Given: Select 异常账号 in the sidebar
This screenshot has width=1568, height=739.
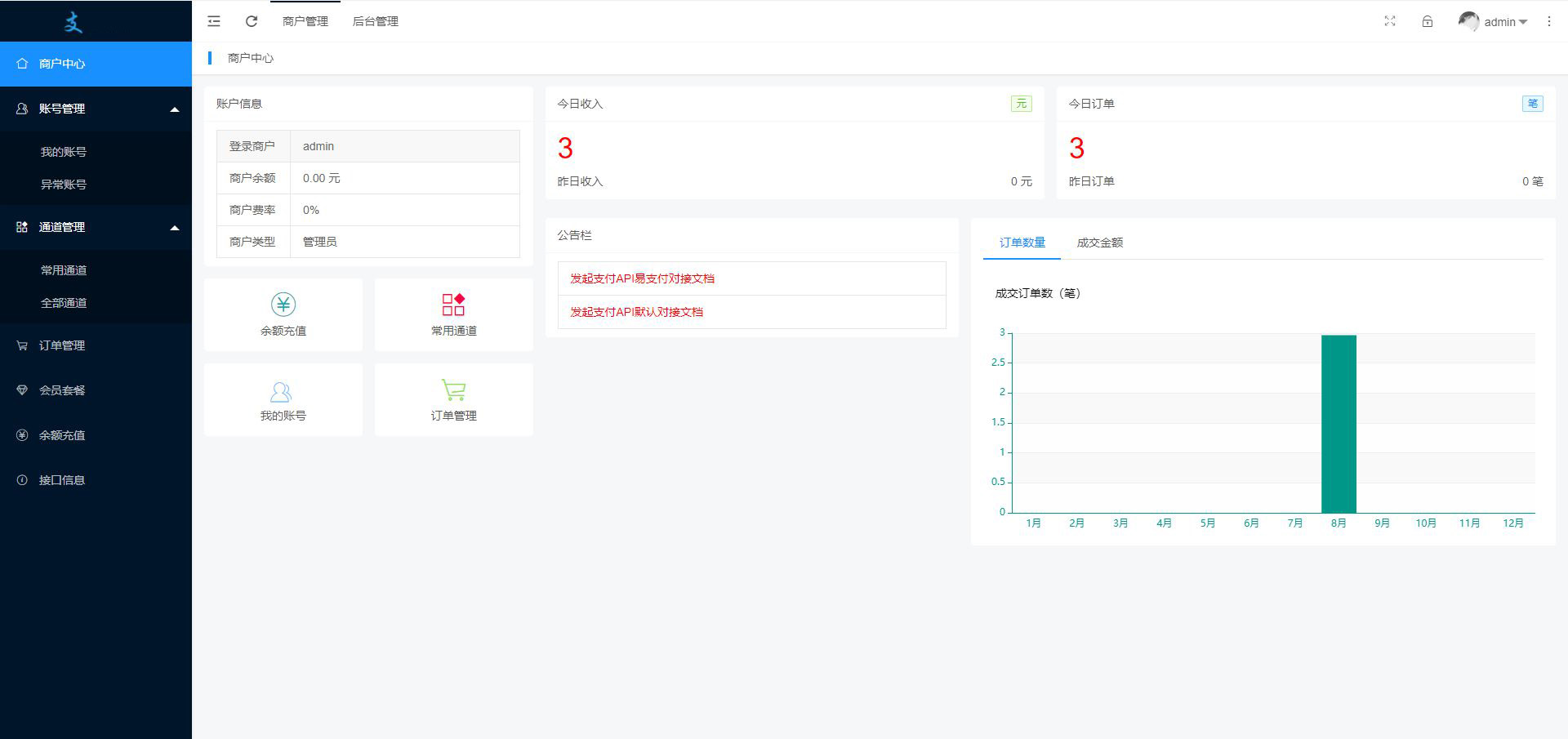Looking at the screenshot, I should click(x=64, y=185).
